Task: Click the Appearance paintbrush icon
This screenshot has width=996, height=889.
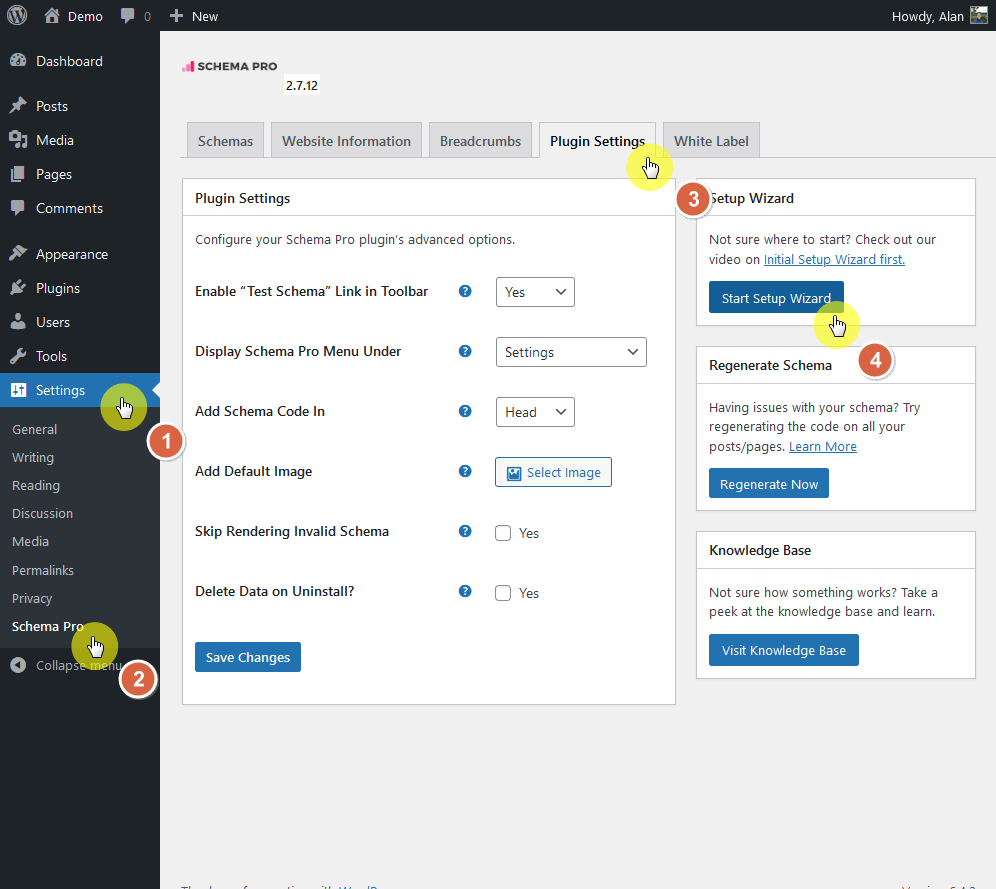Action: pyautogui.click(x=18, y=254)
